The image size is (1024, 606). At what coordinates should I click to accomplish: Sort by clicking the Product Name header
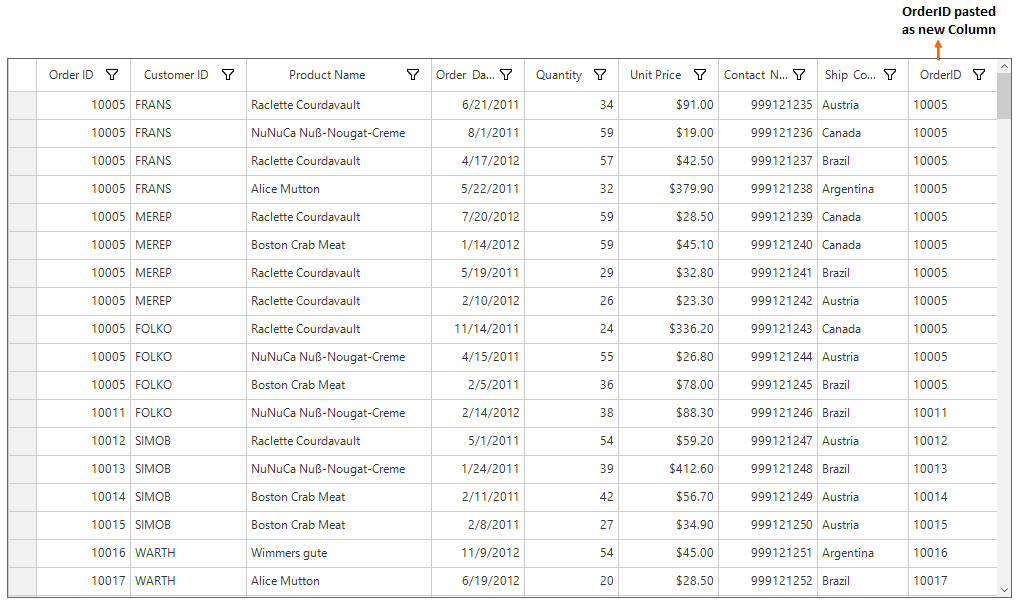point(327,74)
